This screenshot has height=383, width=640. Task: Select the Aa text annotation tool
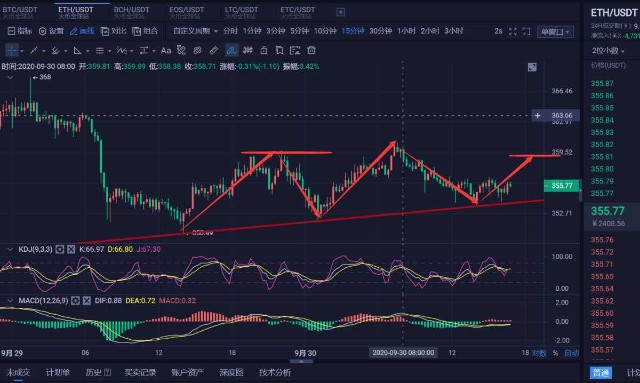(166, 51)
